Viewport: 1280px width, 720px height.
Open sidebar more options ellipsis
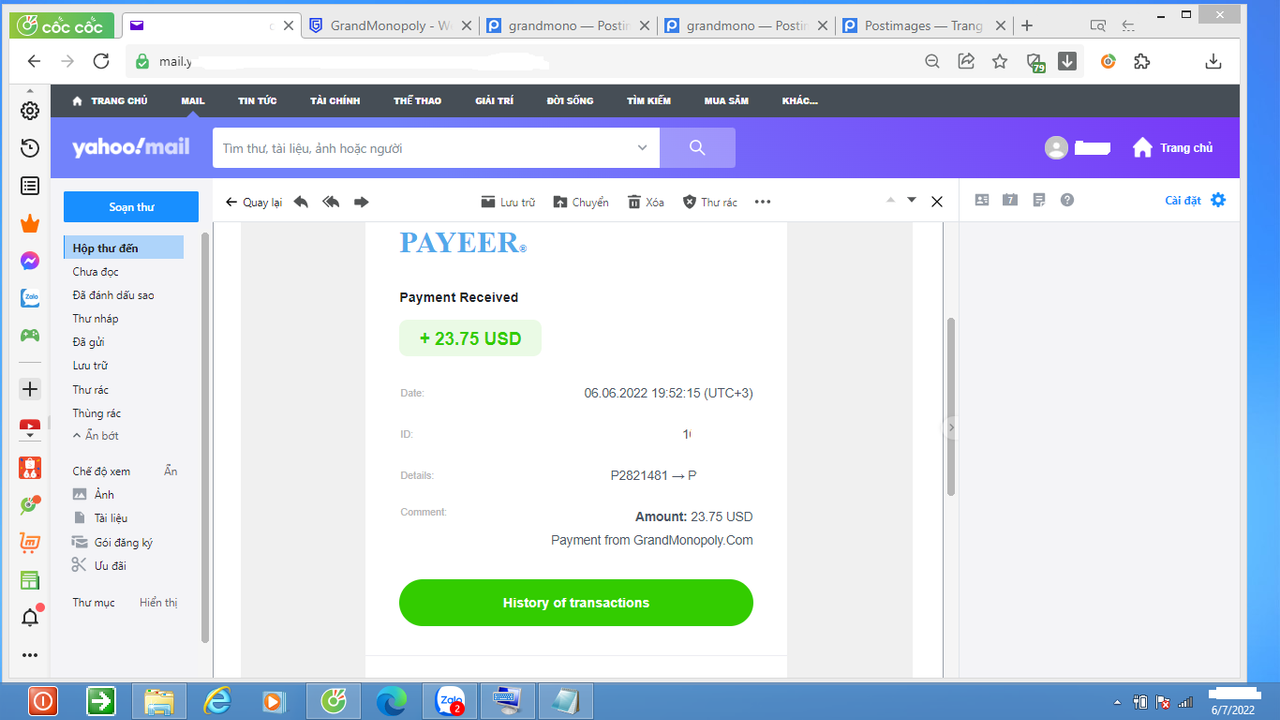[30, 655]
